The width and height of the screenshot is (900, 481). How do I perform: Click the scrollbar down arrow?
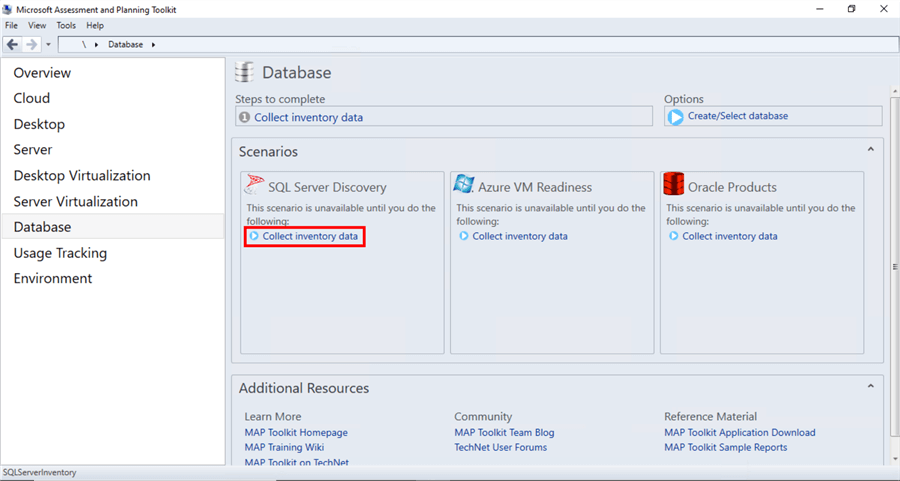tap(894, 459)
